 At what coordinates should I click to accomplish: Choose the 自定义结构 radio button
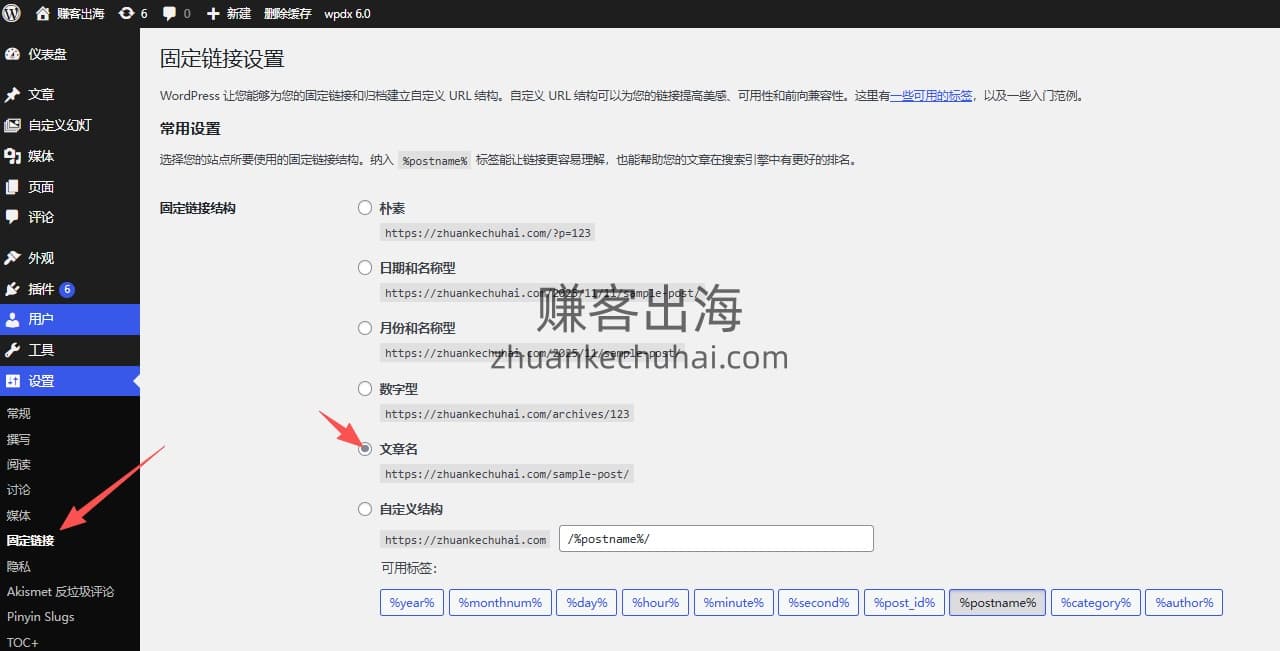click(365, 509)
